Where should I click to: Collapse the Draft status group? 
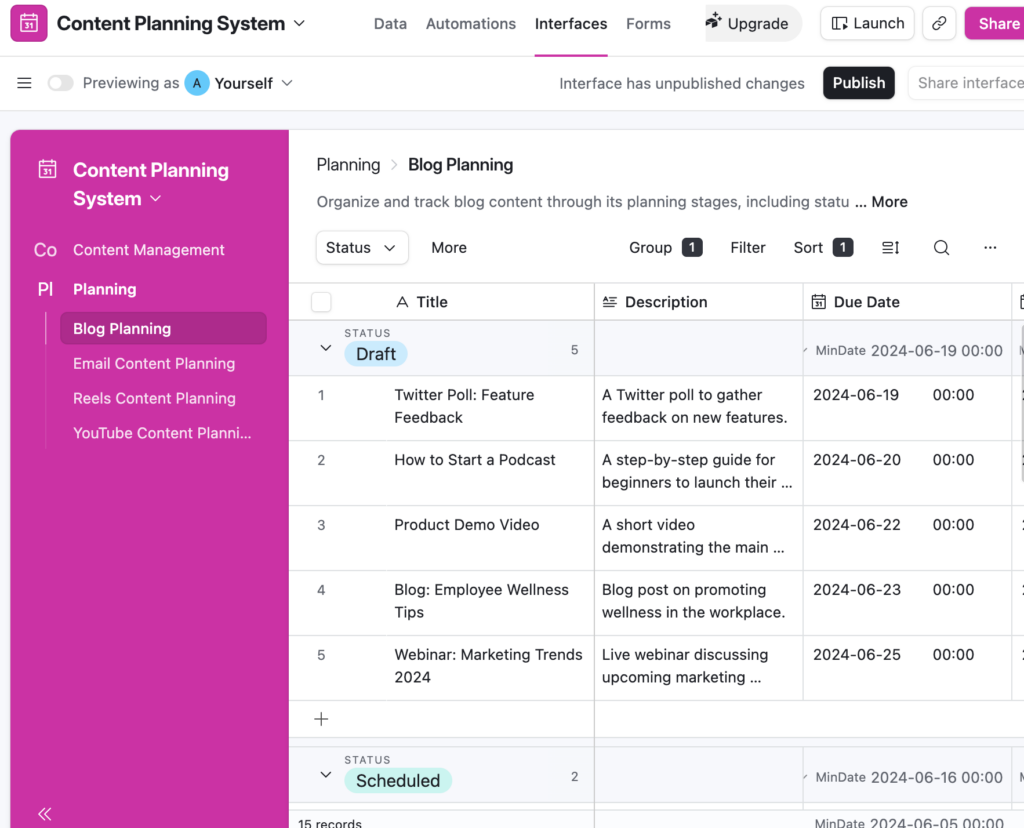[325, 348]
